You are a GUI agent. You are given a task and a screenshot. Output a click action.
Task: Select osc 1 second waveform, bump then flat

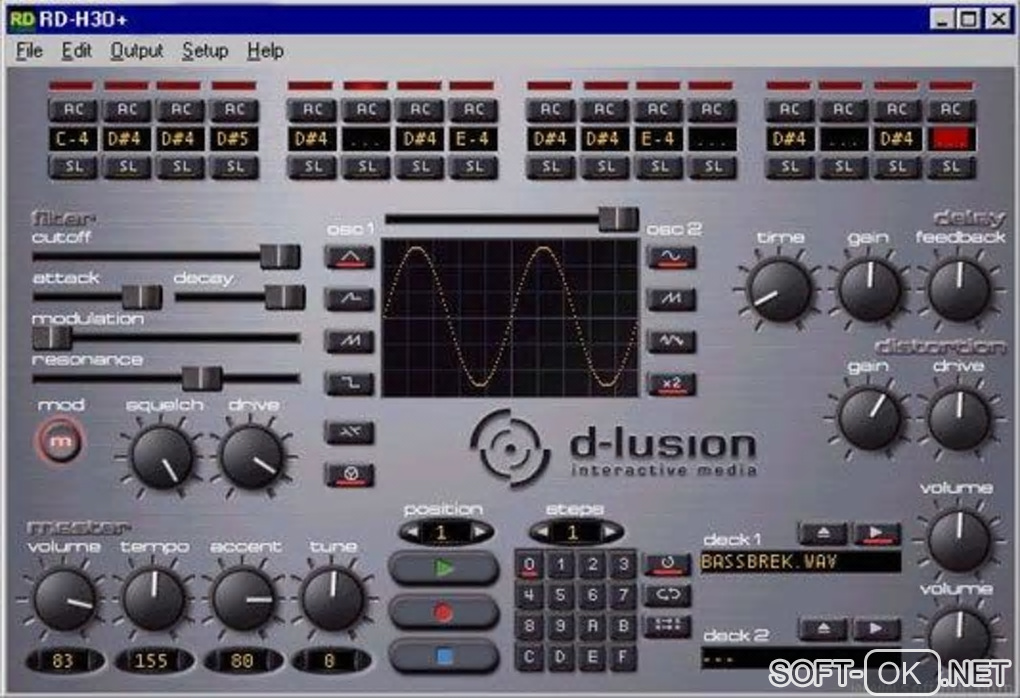pos(349,299)
